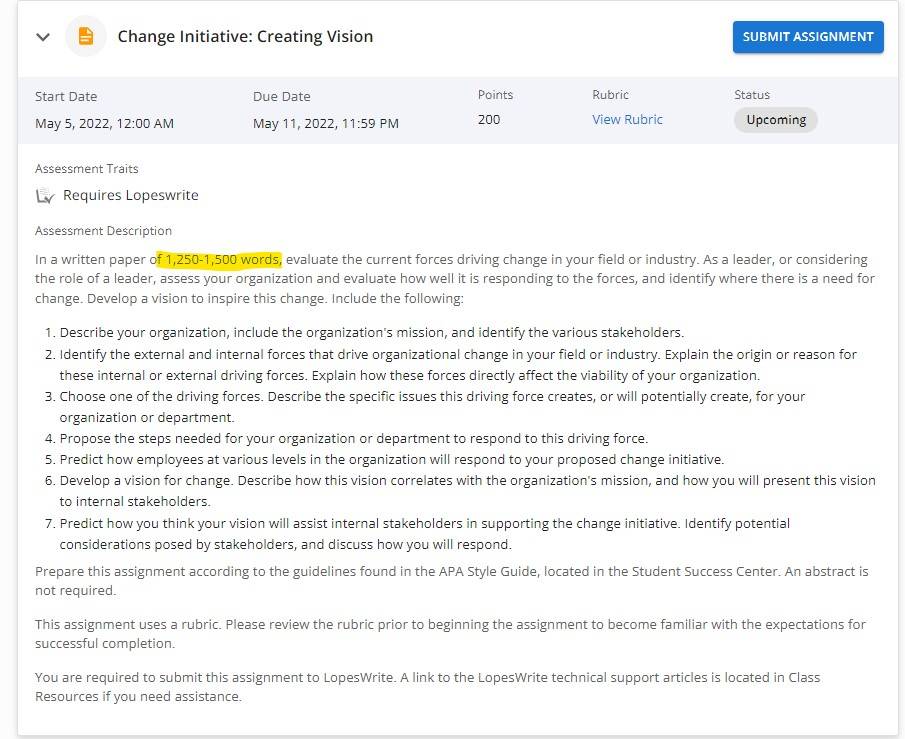Click the LopesWrite technical support paragraph
The image size is (905, 739).
tap(428, 686)
